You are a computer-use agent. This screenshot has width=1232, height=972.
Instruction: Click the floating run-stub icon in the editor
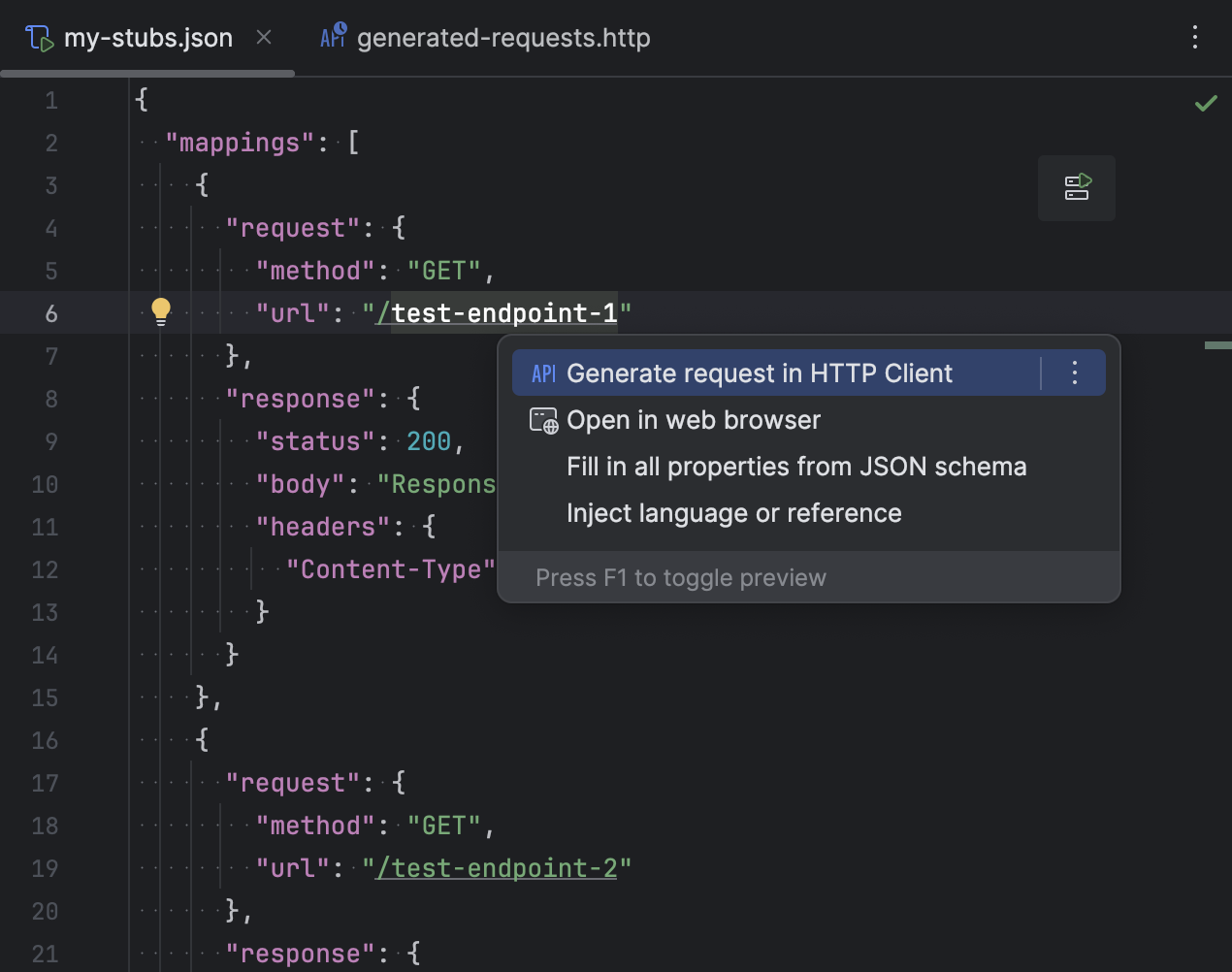pos(1076,187)
